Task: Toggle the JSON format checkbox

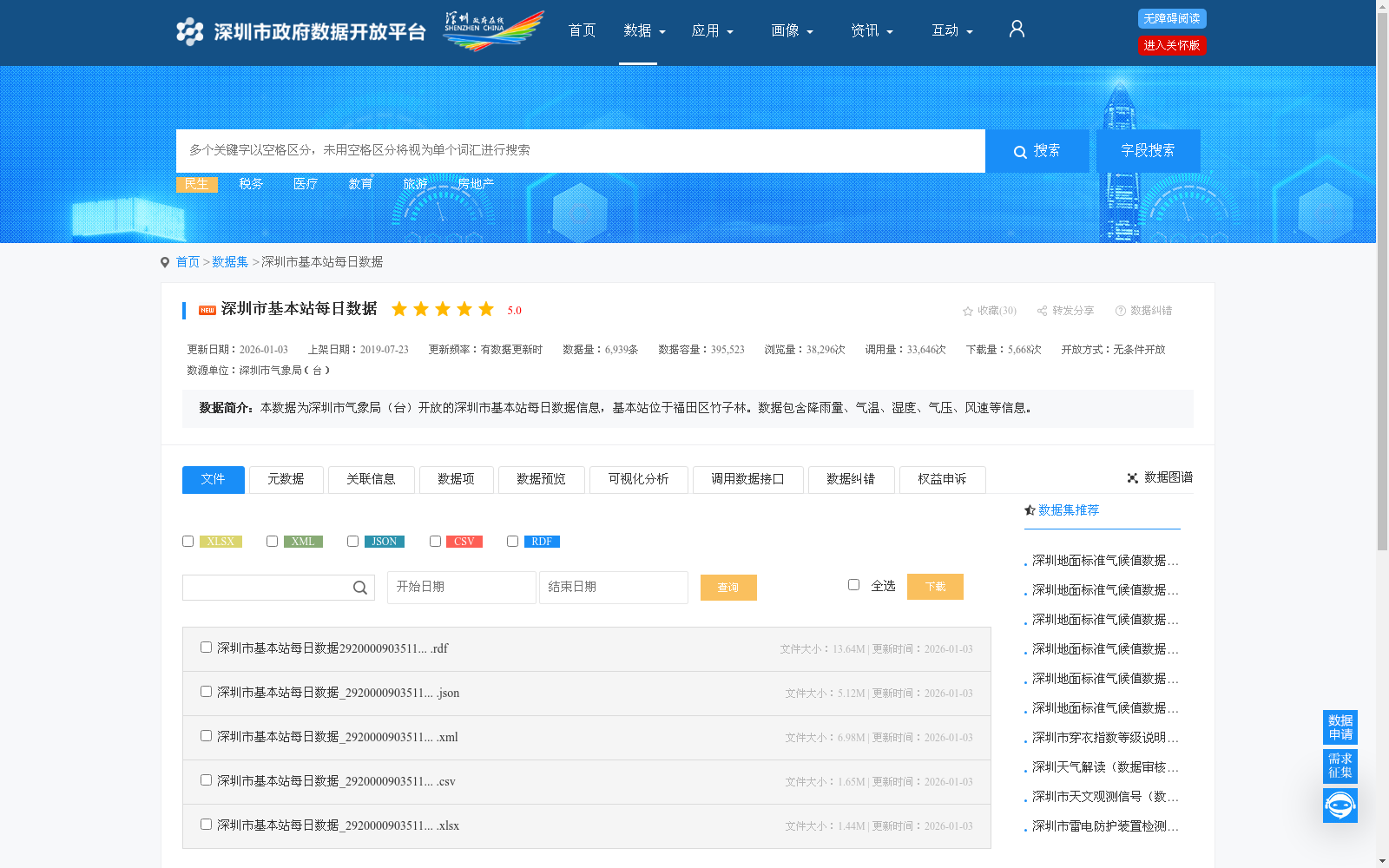Action: click(352, 542)
